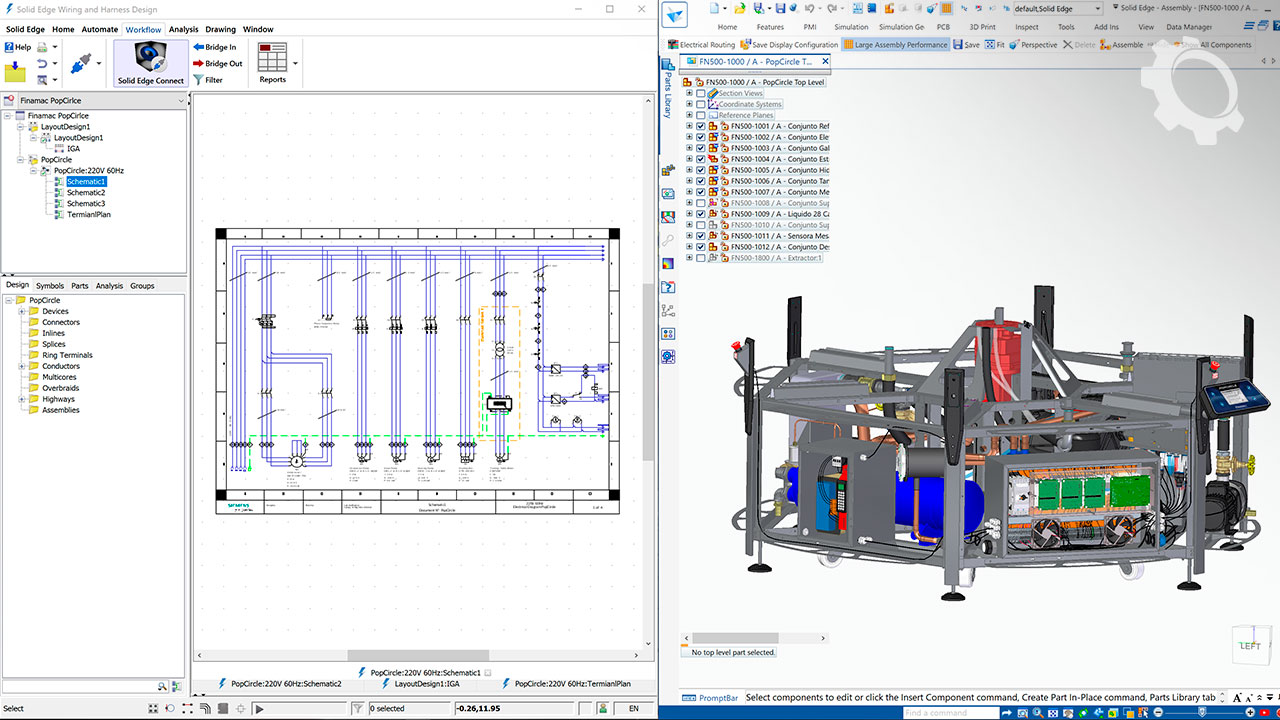Enable the FN500-1008 component checkbox

pyautogui.click(x=700, y=203)
